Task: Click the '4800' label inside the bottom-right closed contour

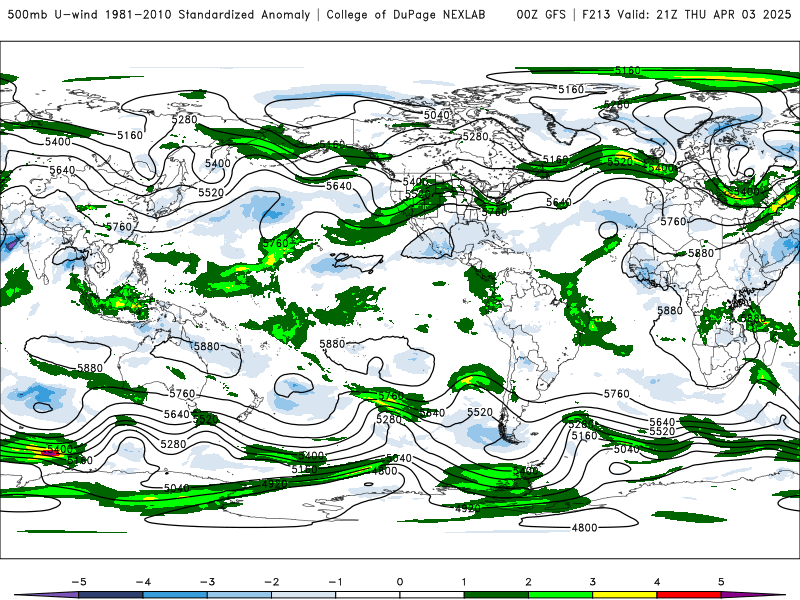Action: click(x=584, y=528)
